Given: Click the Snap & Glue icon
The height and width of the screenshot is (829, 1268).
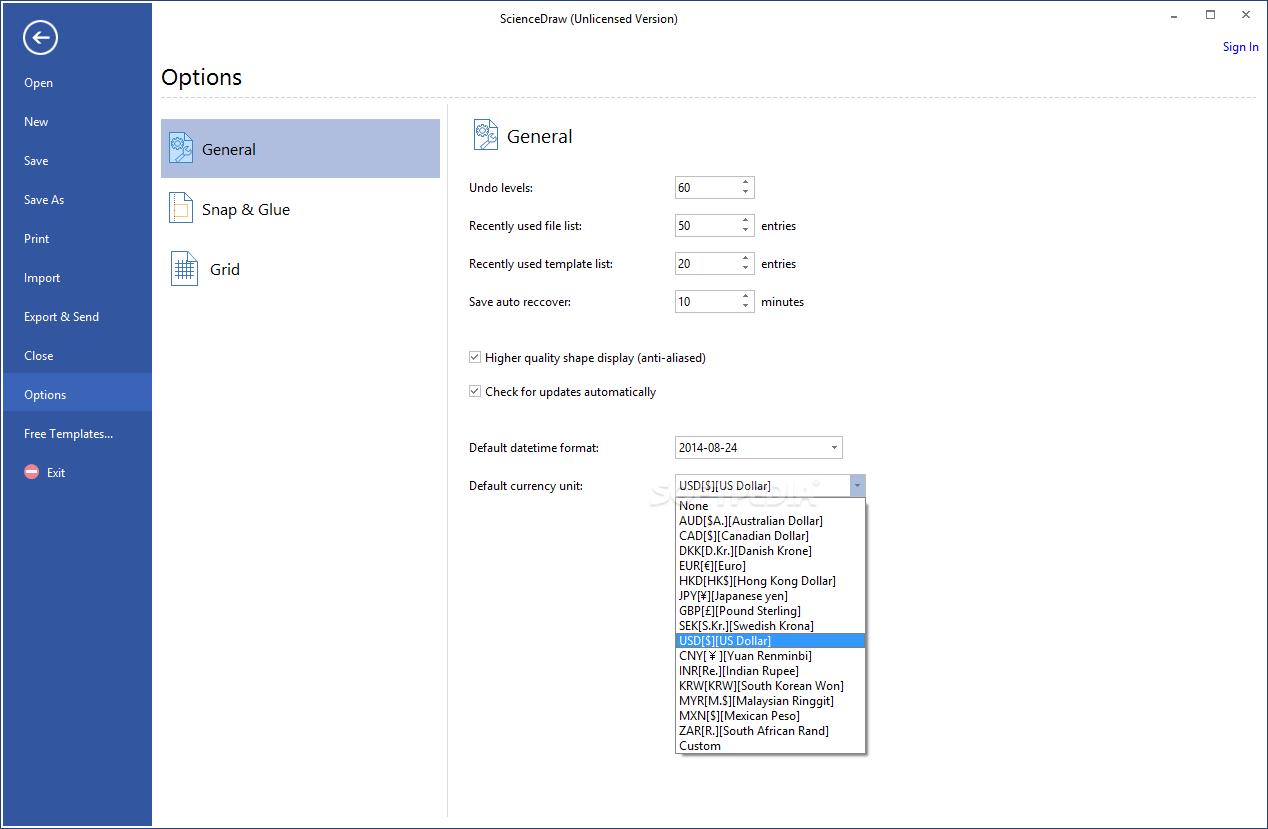Looking at the screenshot, I should click(180, 209).
